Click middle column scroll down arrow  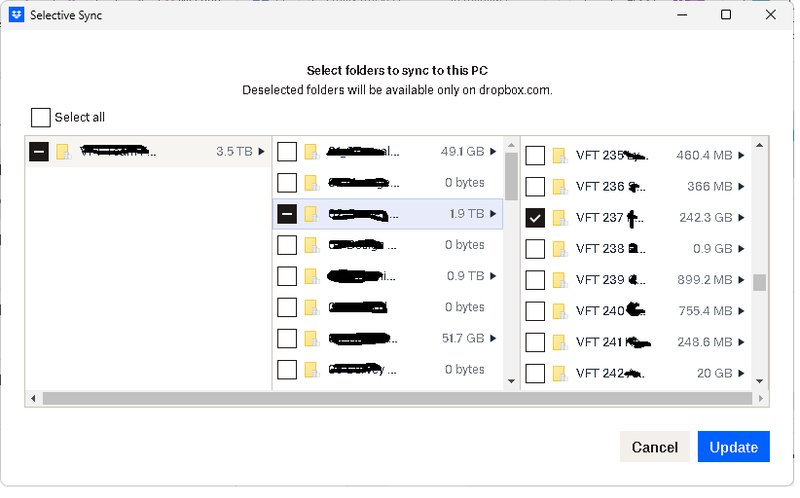point(511,382)
